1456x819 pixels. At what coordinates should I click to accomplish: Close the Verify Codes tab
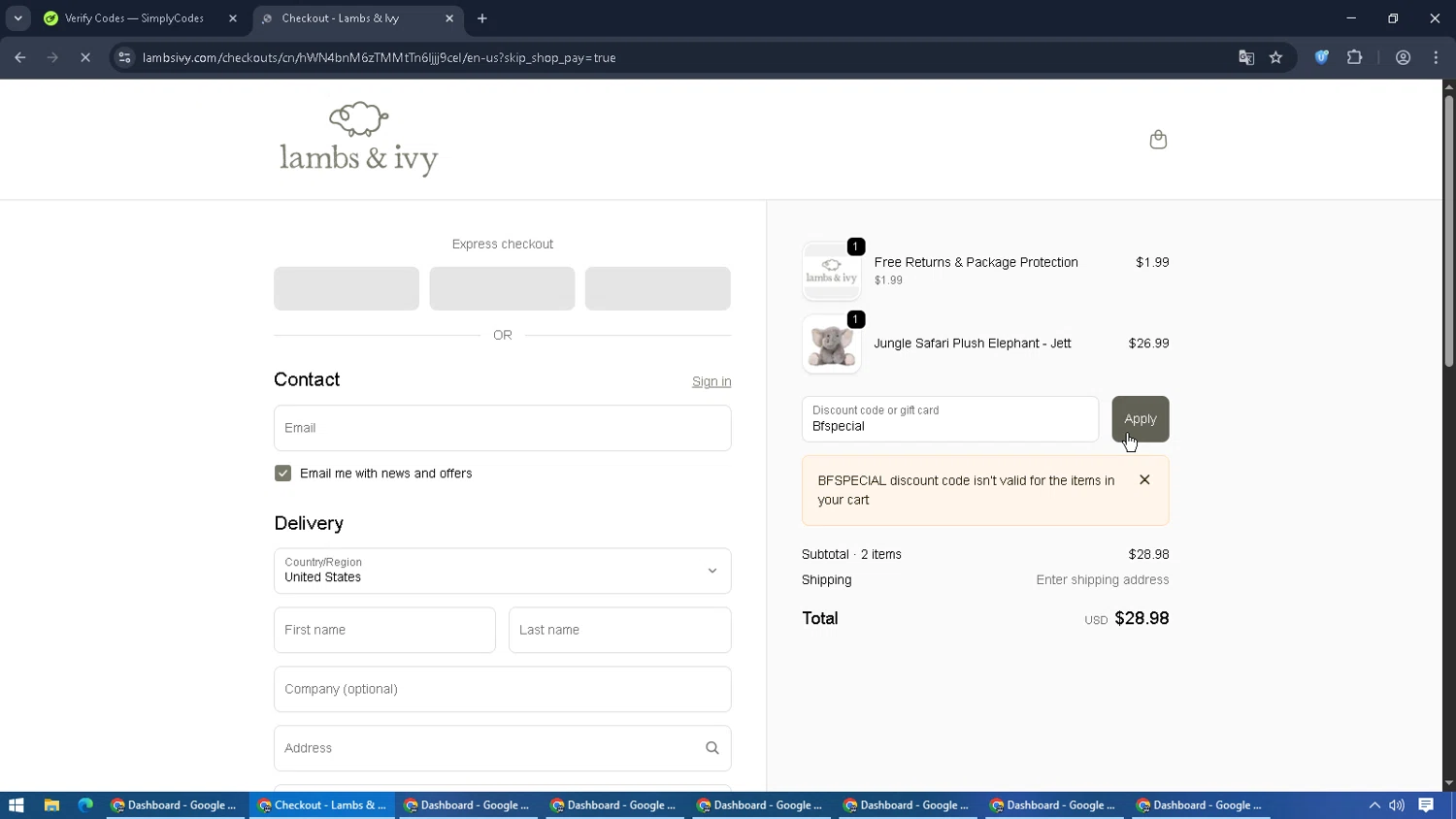233,18
